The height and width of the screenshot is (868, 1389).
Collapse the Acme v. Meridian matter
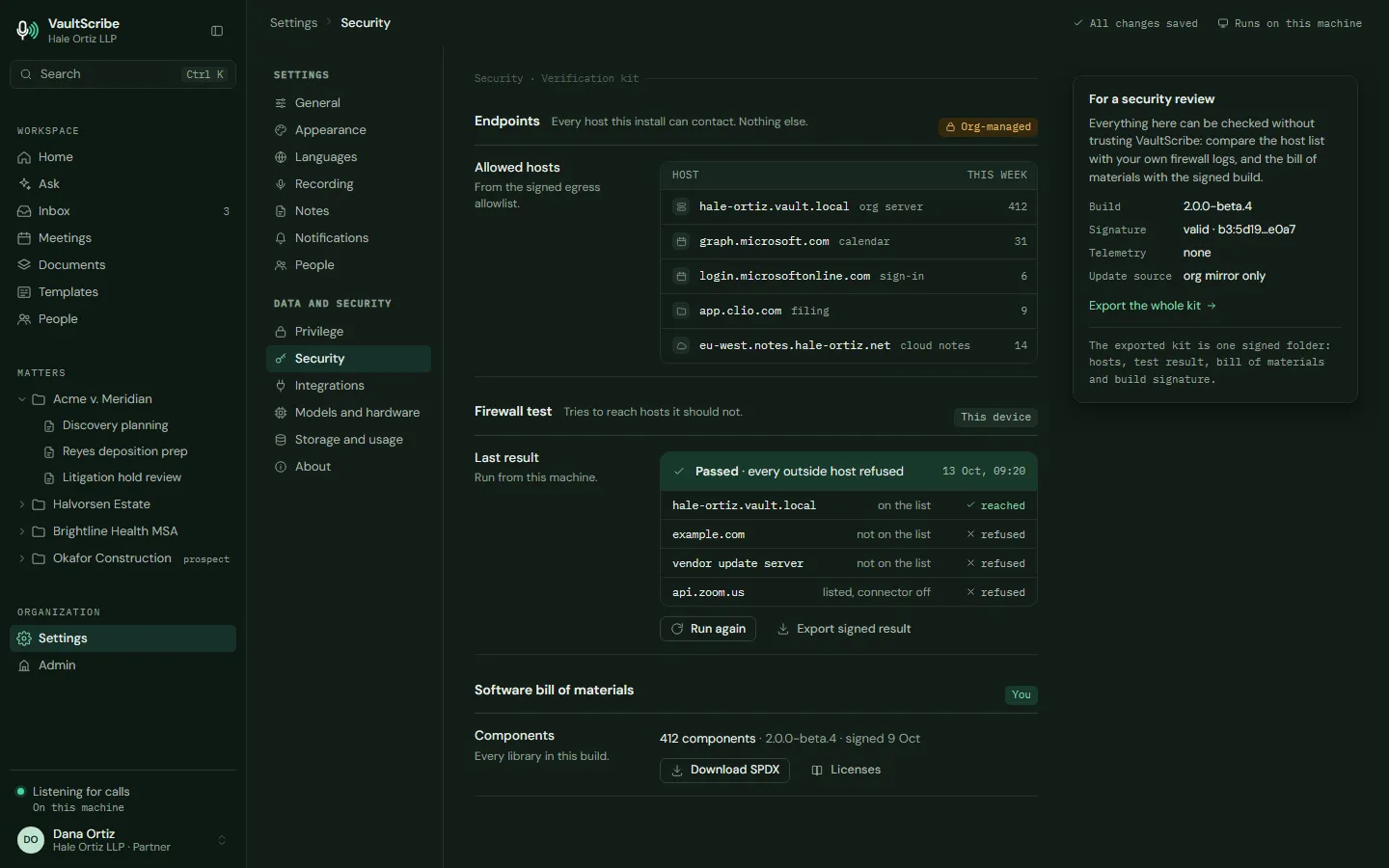22,399
